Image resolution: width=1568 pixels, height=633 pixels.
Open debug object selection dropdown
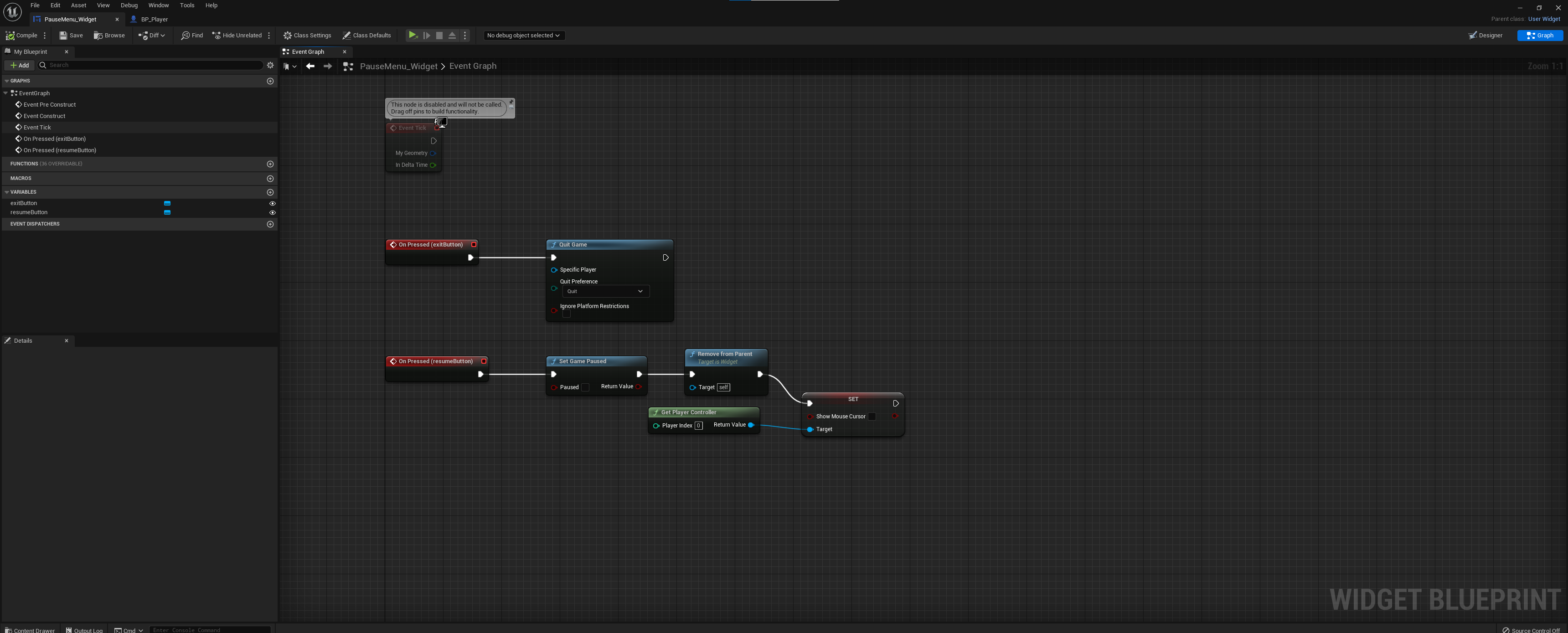[x=523, y=35]
